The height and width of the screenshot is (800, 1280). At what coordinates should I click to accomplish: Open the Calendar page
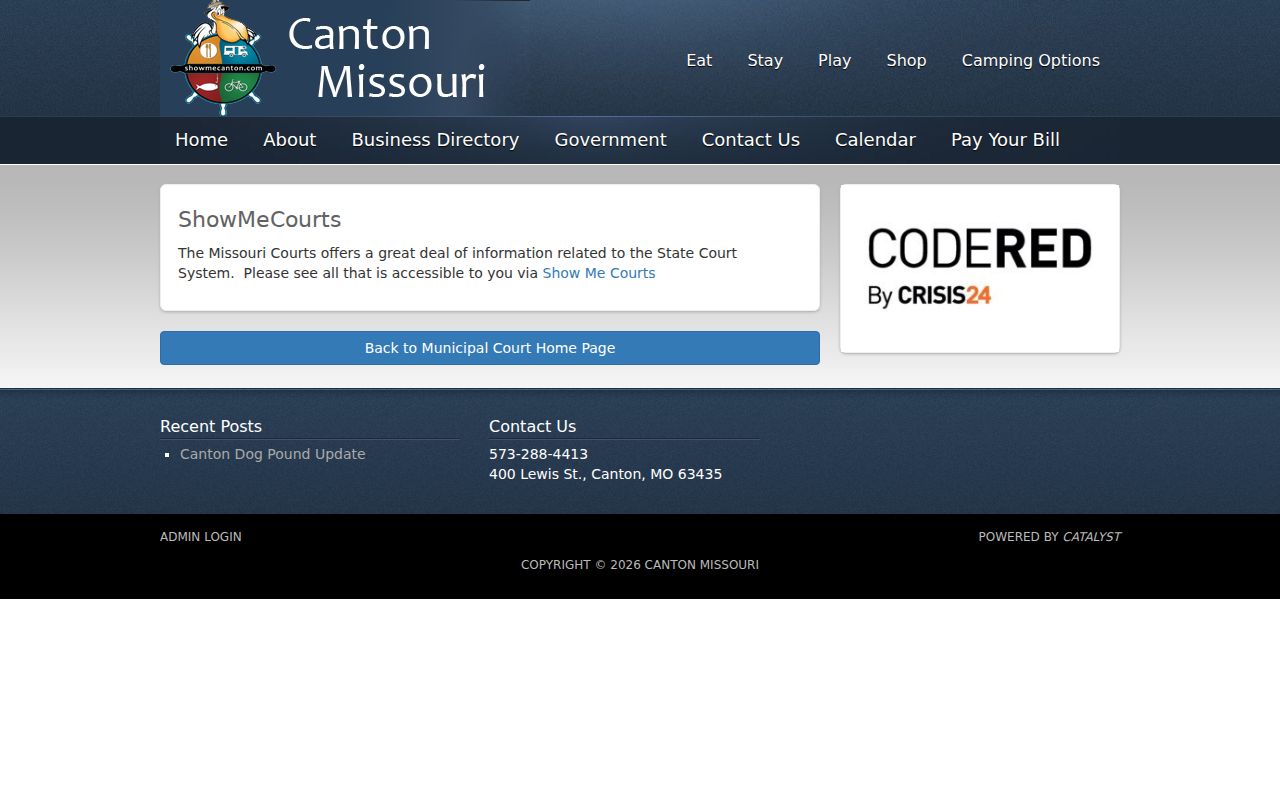(x=875, y=140)
